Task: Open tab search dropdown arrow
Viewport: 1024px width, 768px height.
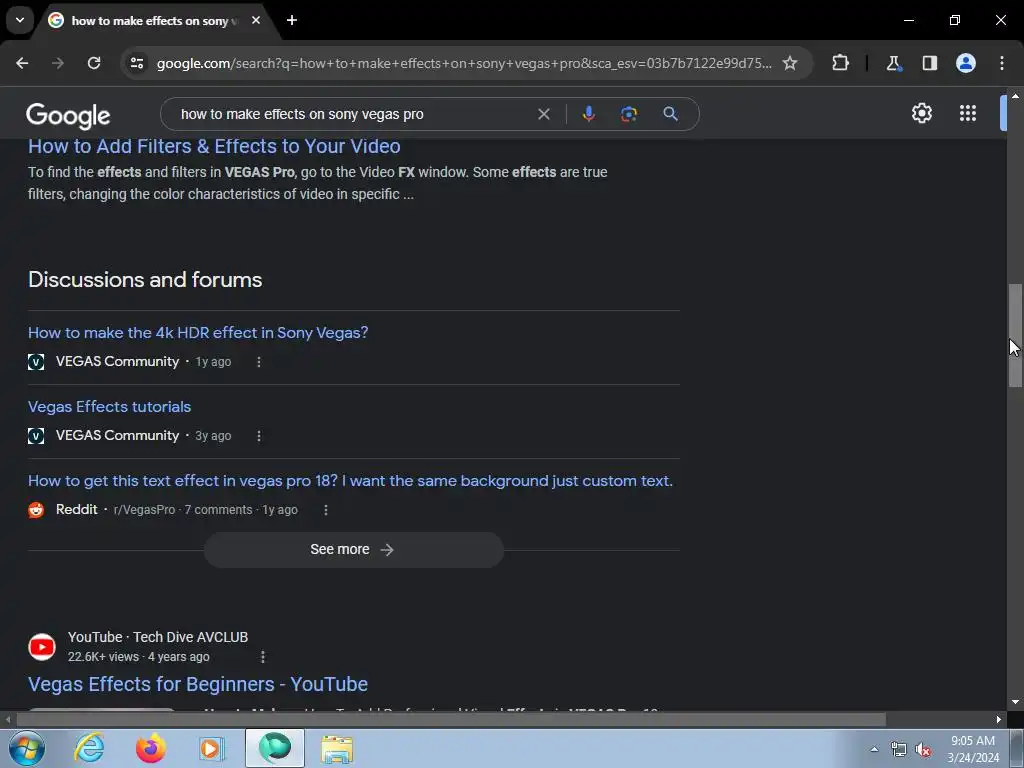Action: pyautogui.click(x=20, y=20)
